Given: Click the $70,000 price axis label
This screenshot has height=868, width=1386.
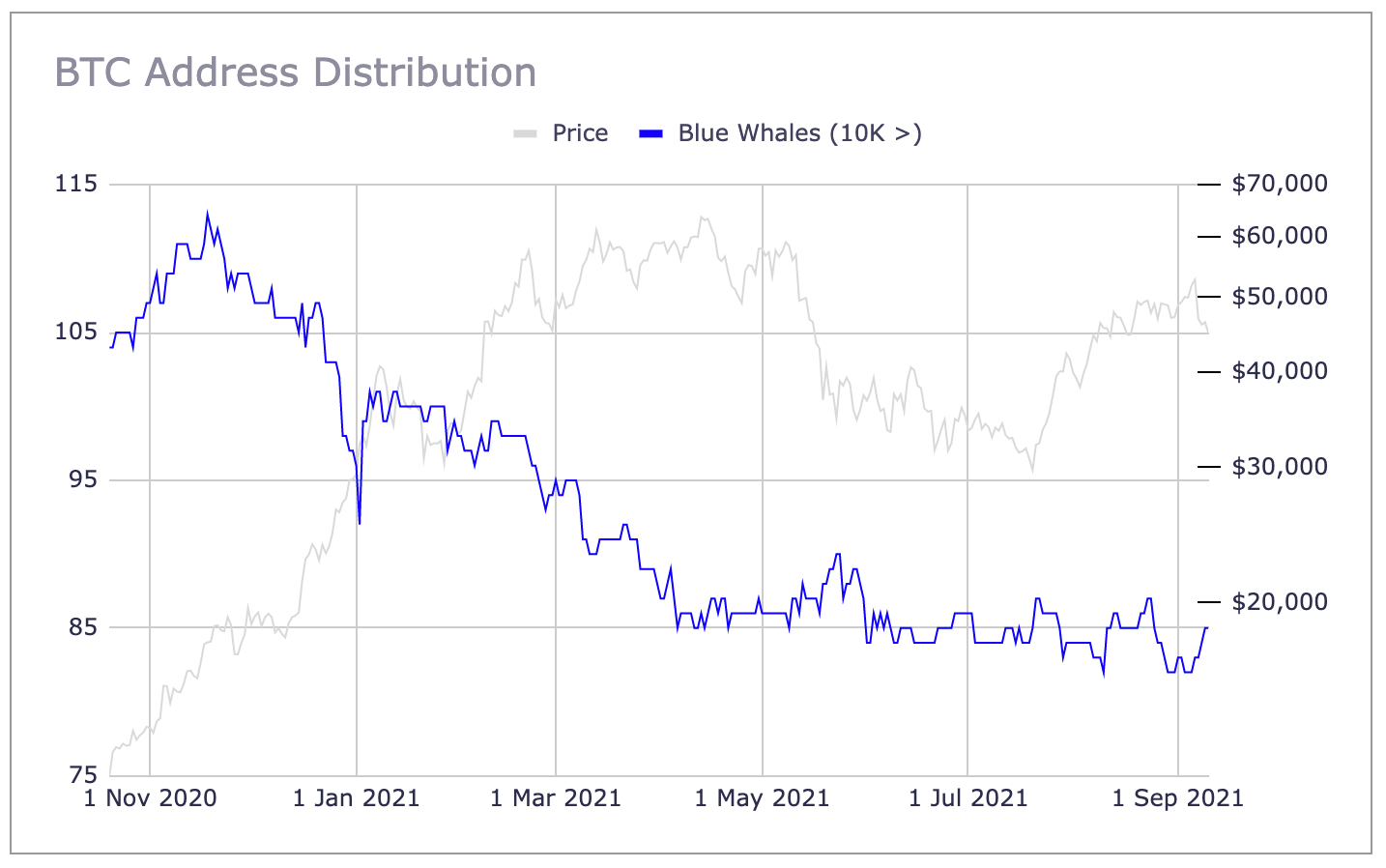Looking at the screenshot, I should tap(1280, 184).
